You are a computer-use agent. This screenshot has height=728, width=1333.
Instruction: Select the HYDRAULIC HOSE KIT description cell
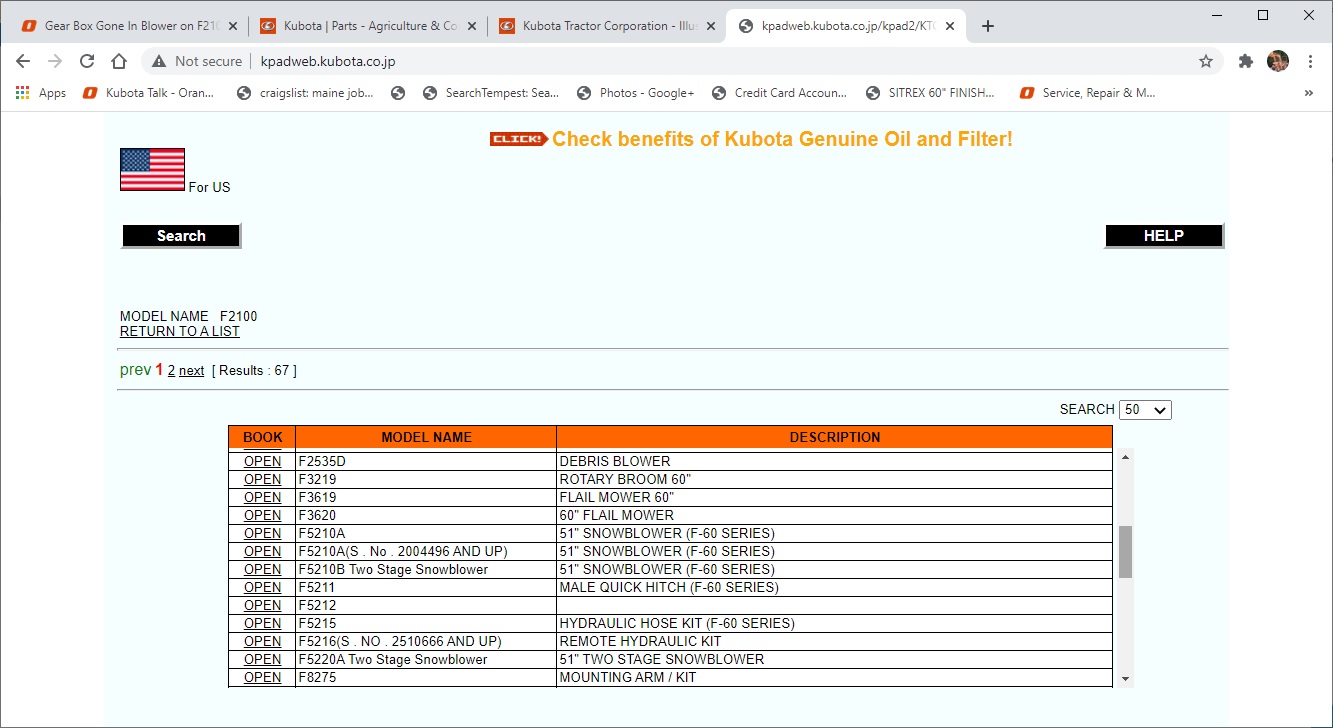pos(834,623)
